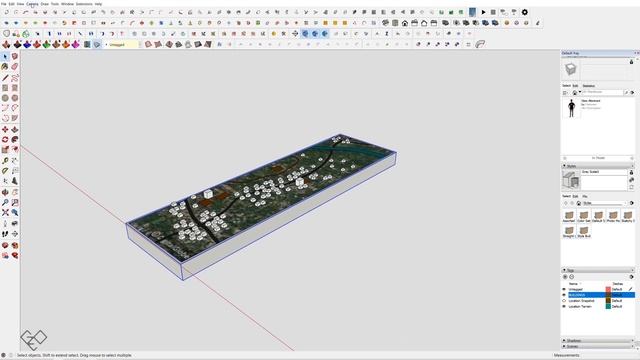640x360 pixels.
Task: Click the house icon in second toolbar row
Action: 404,23
